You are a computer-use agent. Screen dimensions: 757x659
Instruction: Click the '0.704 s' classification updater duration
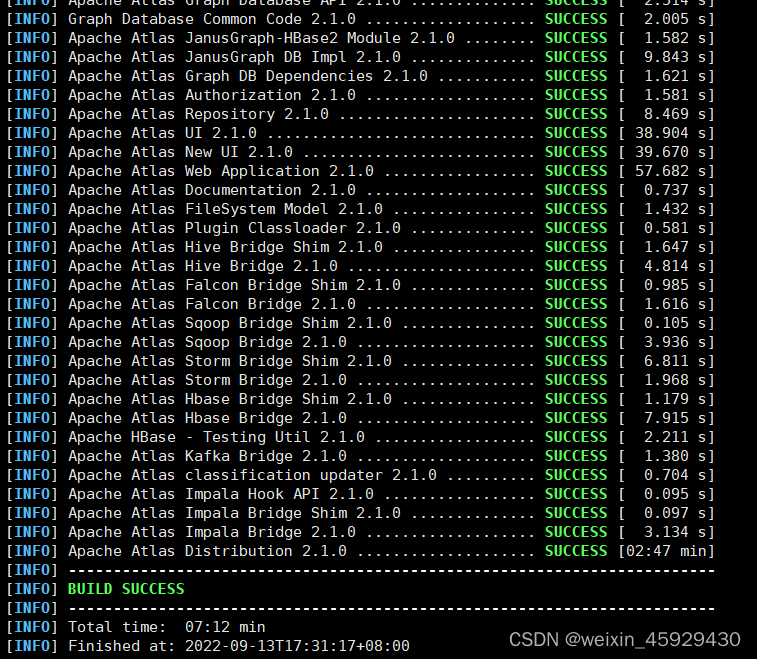click(675, 475)
